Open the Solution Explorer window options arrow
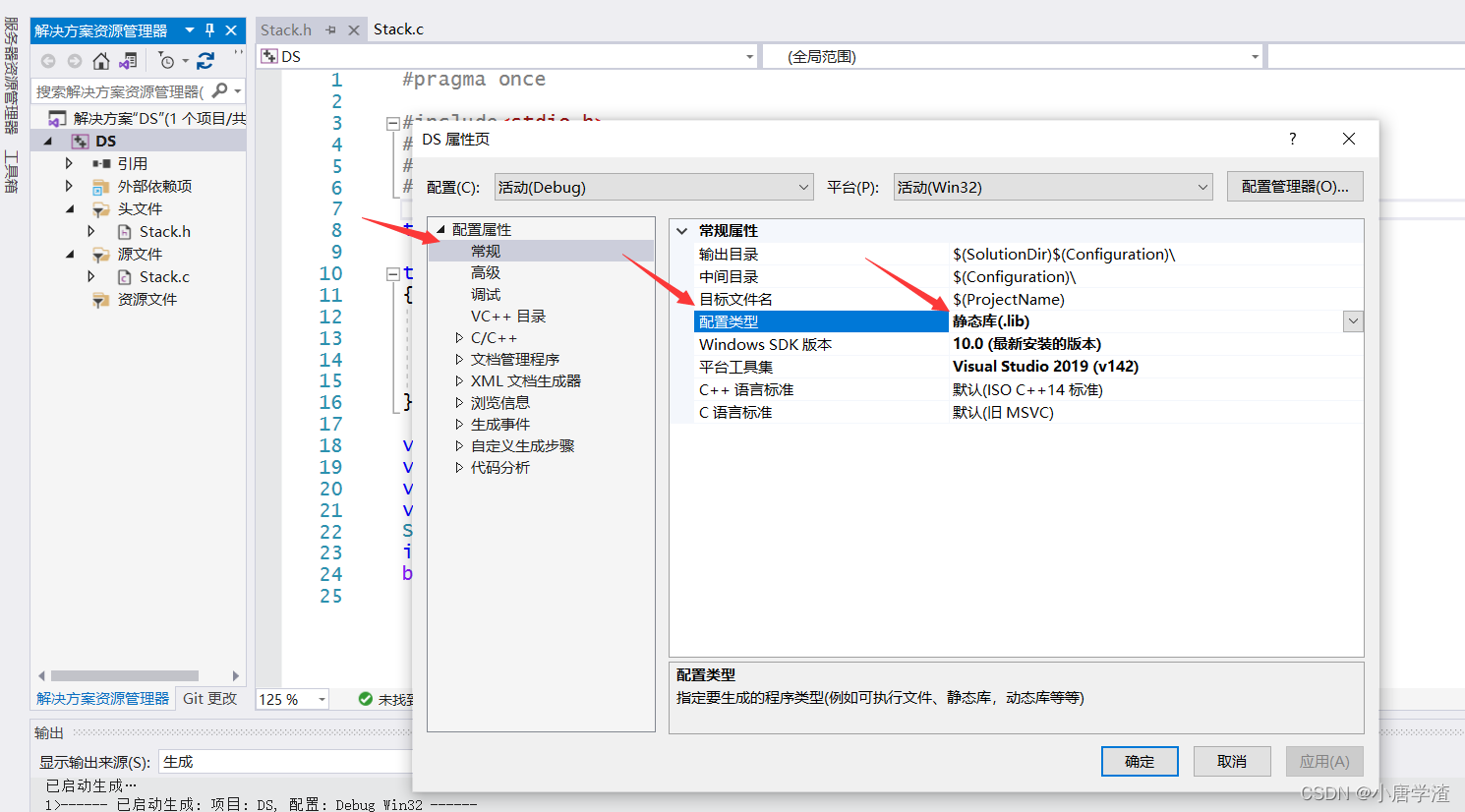 pyautogui.click(x=190, y=30)
